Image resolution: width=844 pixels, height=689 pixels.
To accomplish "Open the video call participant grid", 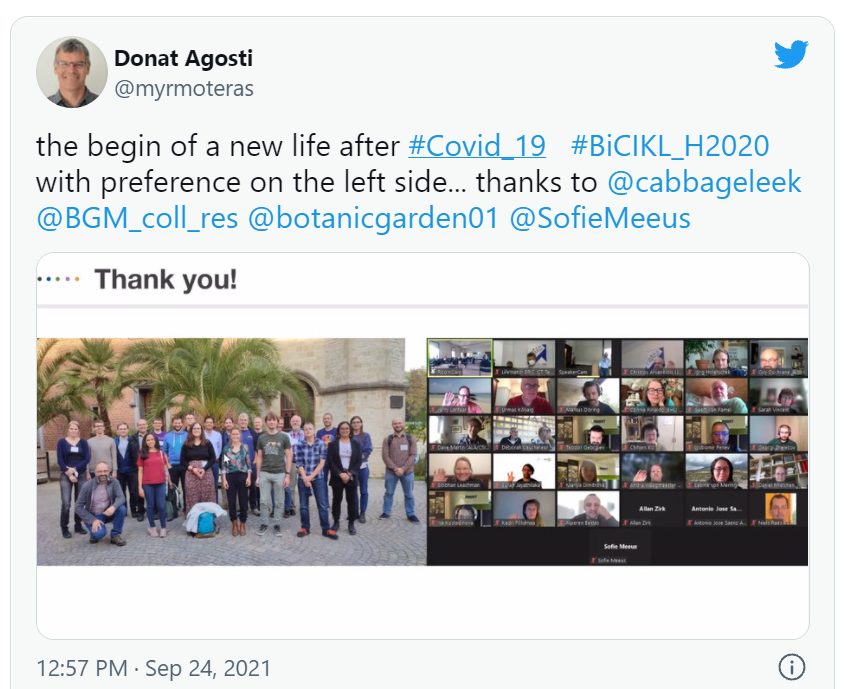I will (617, 452).
